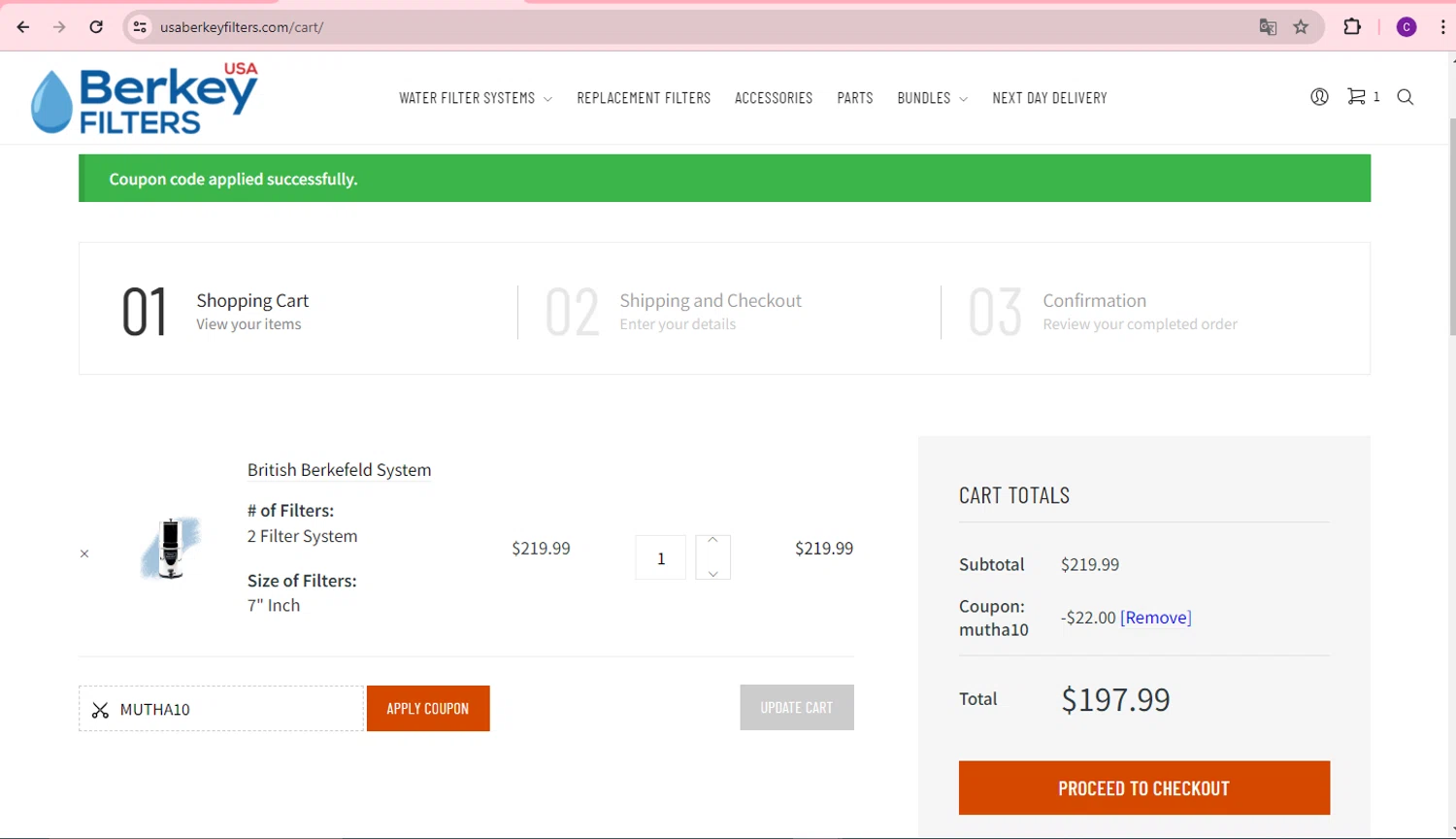Click Proceed to Checkout
Viewport: 1456px width, 839px height.
click(x=1144, y=788)
